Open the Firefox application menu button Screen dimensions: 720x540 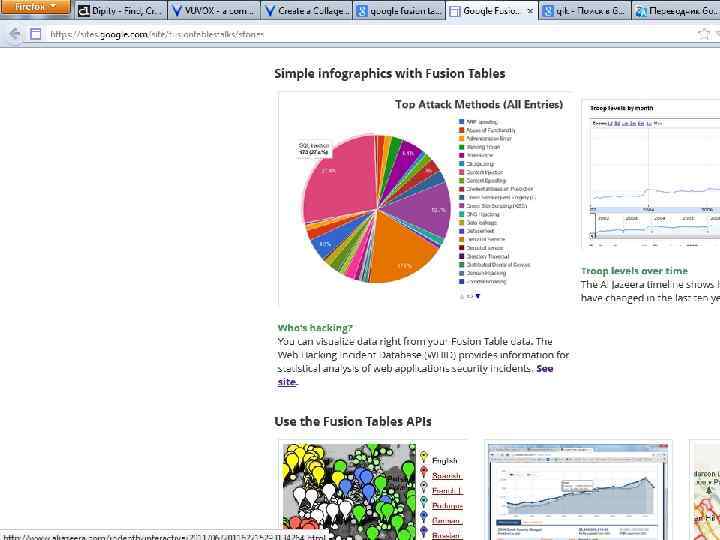coord(35,7)
